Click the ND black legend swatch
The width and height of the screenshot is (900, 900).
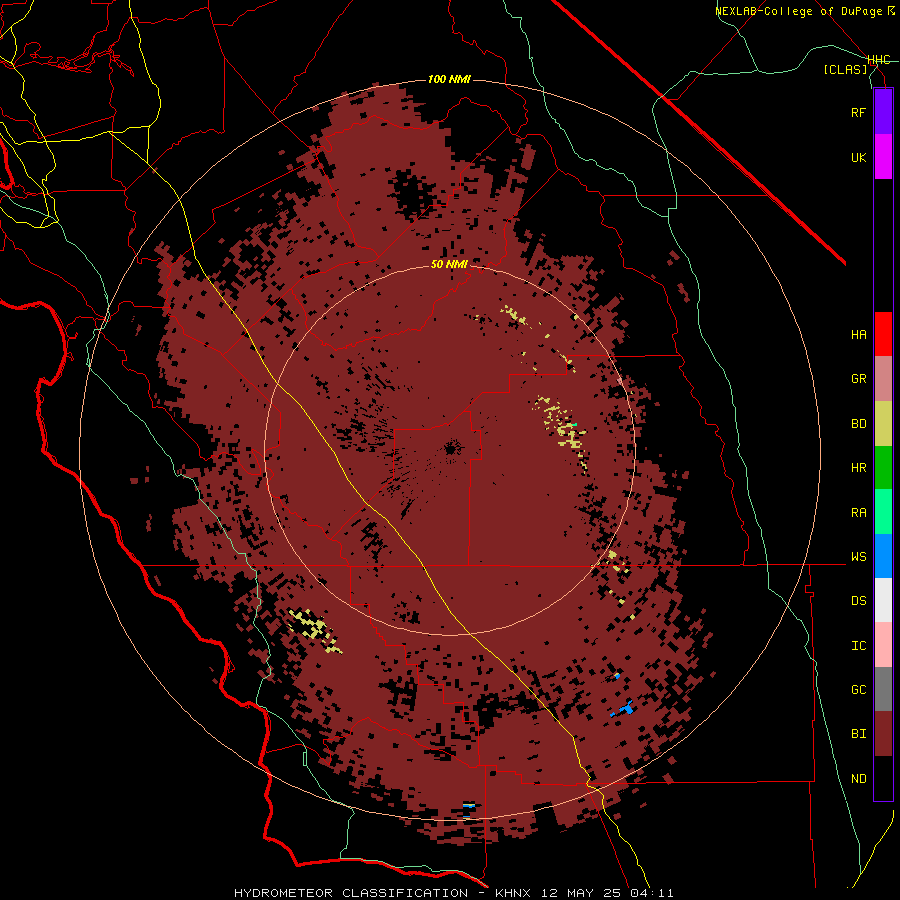click(x=883, y=778)
